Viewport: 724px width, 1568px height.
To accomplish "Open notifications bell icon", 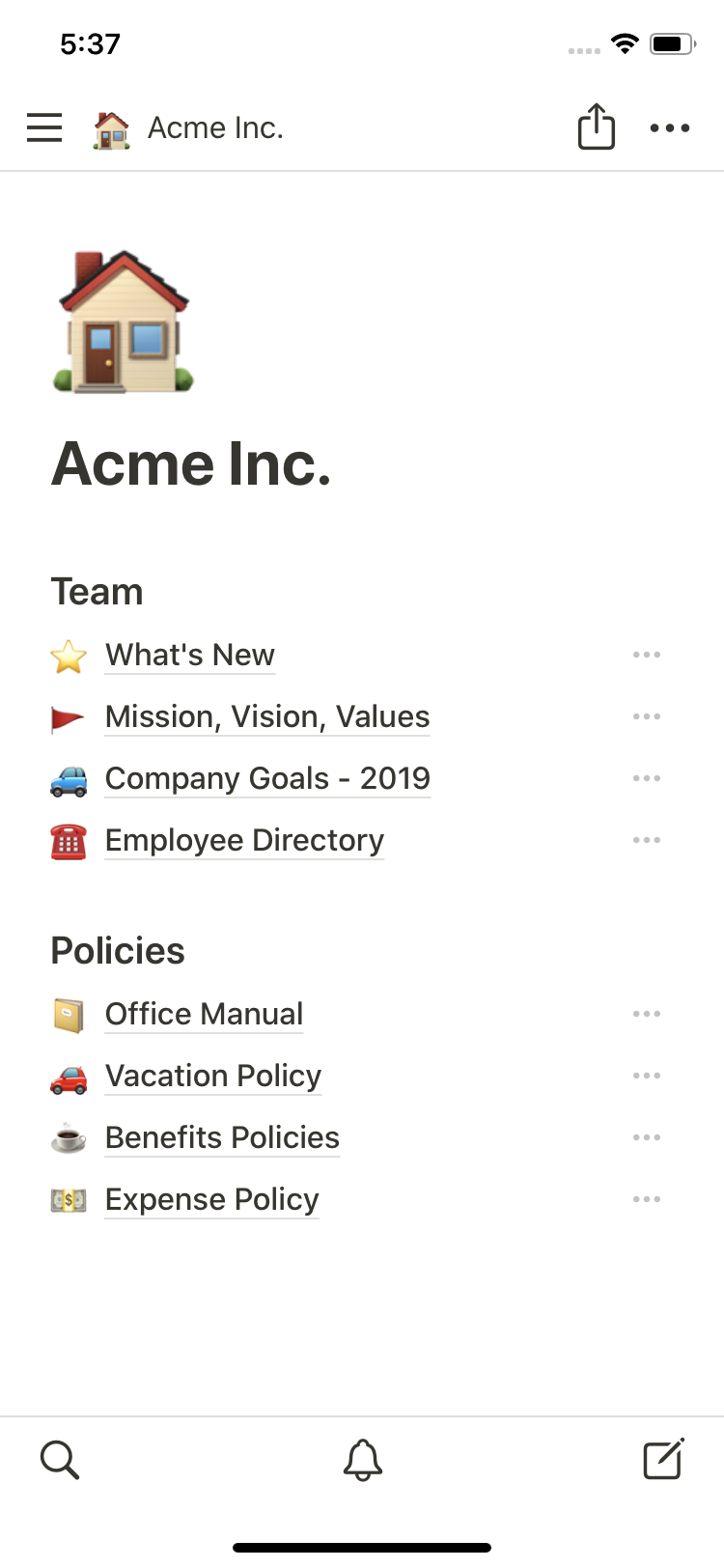I will click(x=363, y=1460).
